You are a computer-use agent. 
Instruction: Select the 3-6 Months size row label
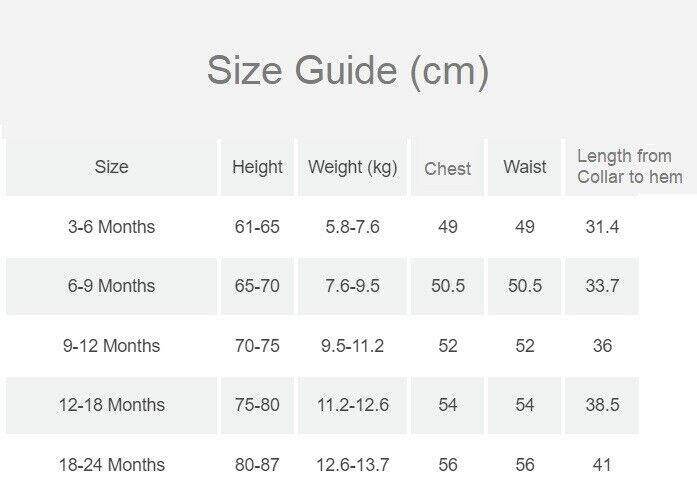tap(111, 227)
